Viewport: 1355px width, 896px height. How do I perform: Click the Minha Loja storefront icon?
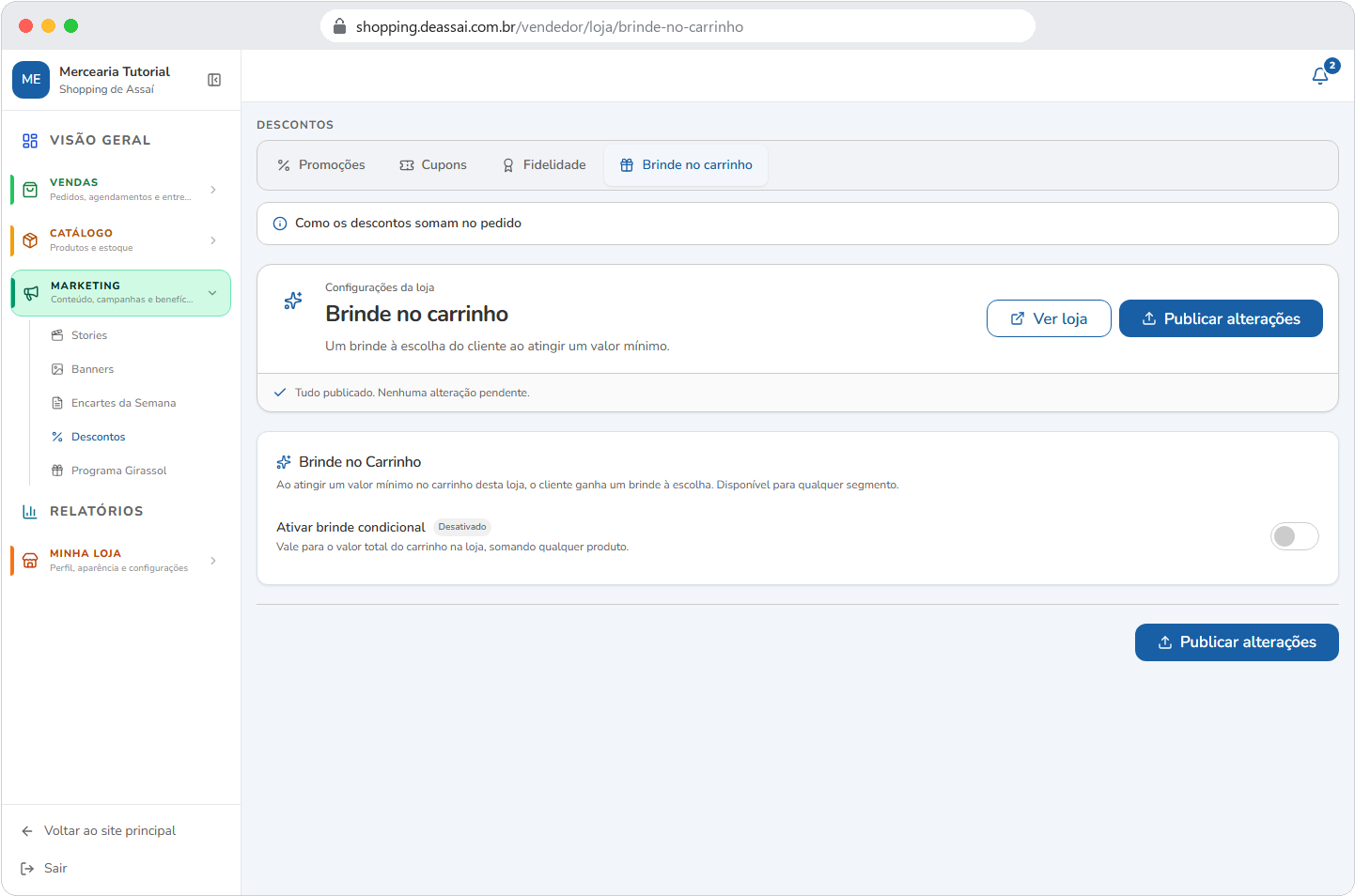(x=30, y=561)
